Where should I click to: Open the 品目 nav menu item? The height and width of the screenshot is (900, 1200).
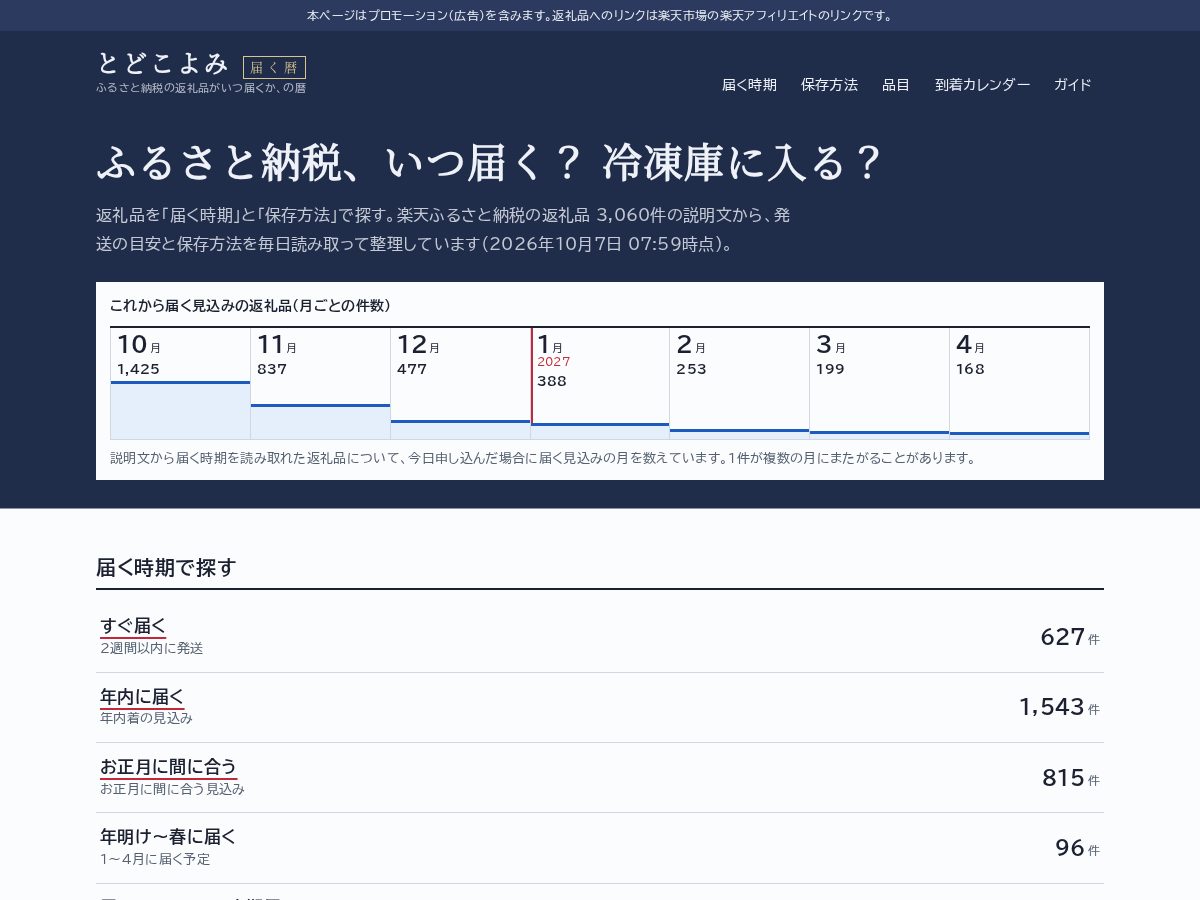[896, 85]
